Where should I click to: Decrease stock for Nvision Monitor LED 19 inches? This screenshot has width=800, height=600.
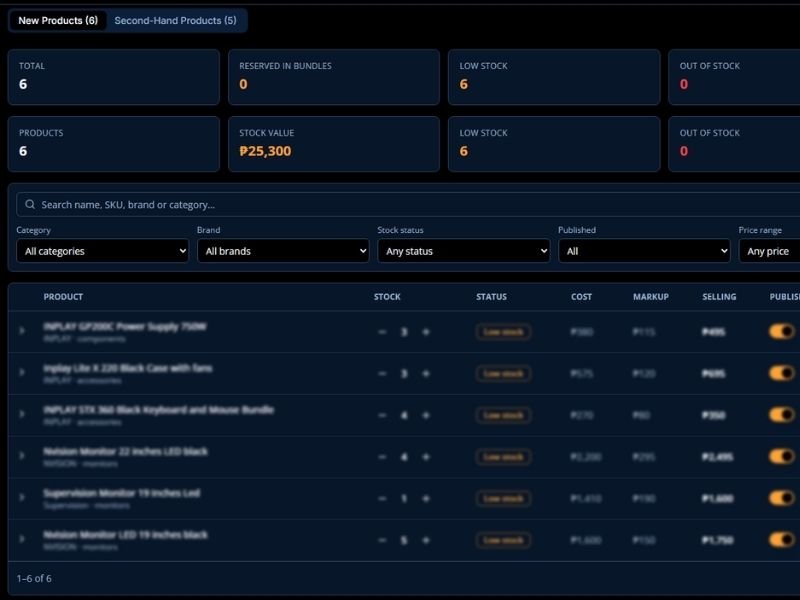382,540
